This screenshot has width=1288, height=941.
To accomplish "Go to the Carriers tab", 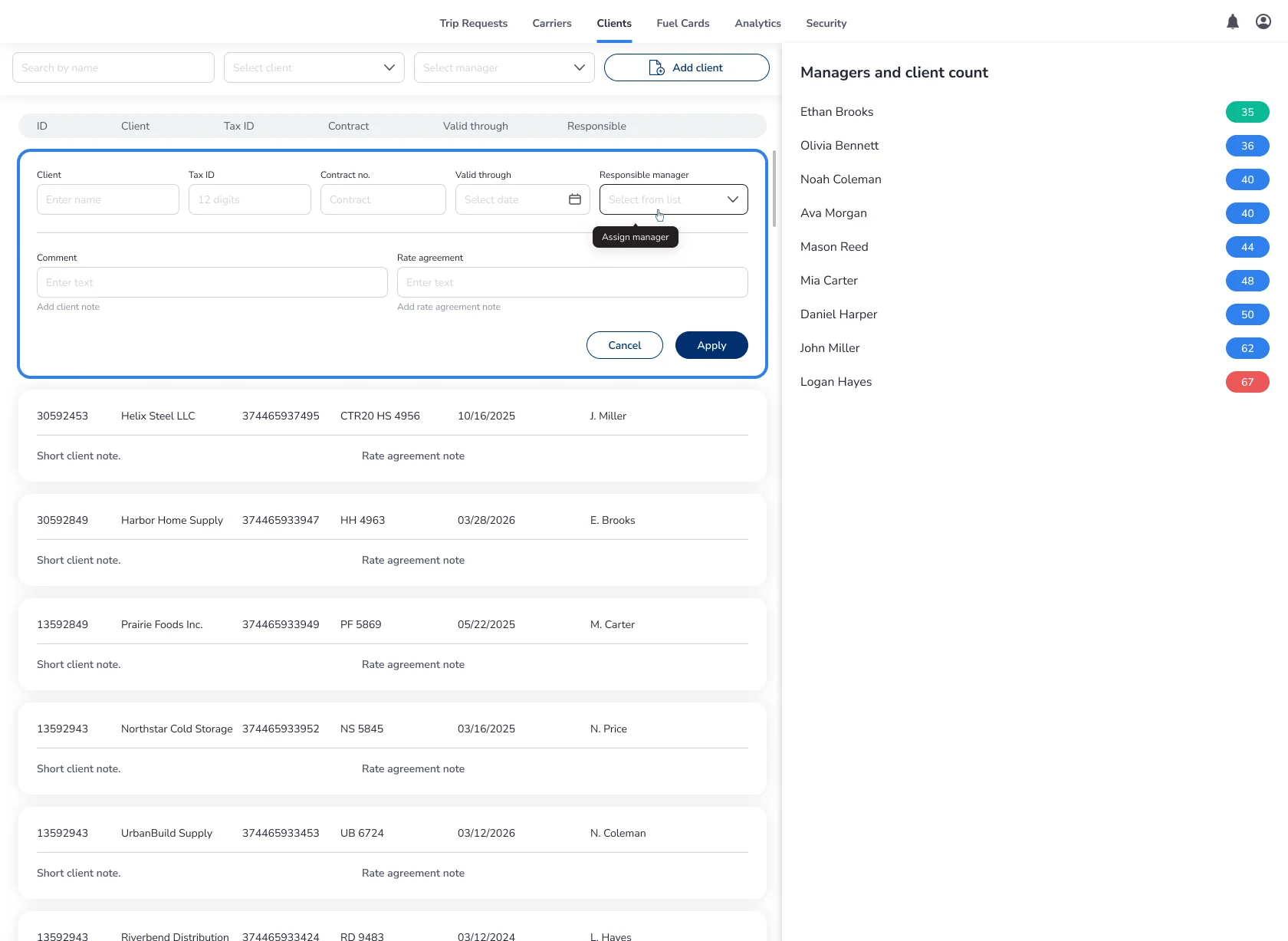I will (x=552, y=23).
